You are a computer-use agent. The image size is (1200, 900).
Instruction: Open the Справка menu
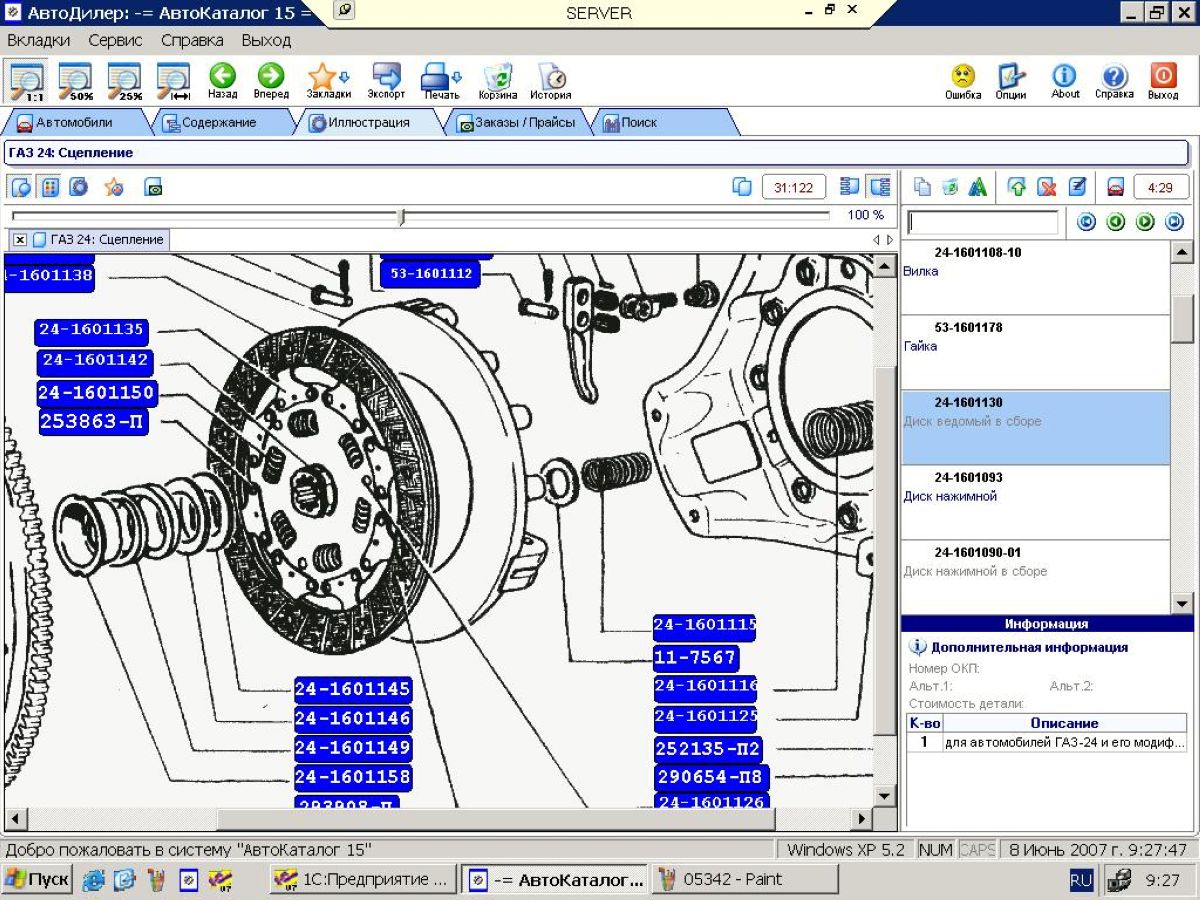(192, 41)
